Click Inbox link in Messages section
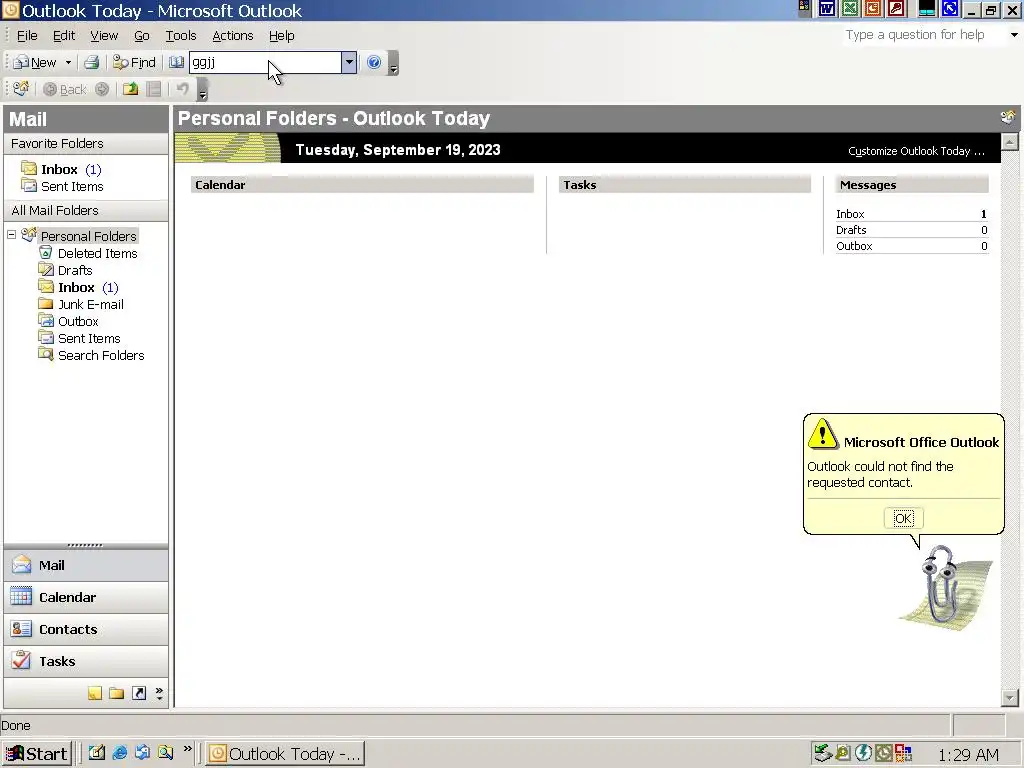 [850, 214]
